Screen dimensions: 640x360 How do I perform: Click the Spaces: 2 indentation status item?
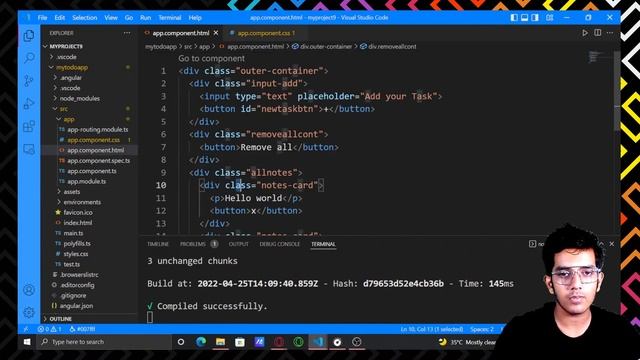(x=482, y=329)
